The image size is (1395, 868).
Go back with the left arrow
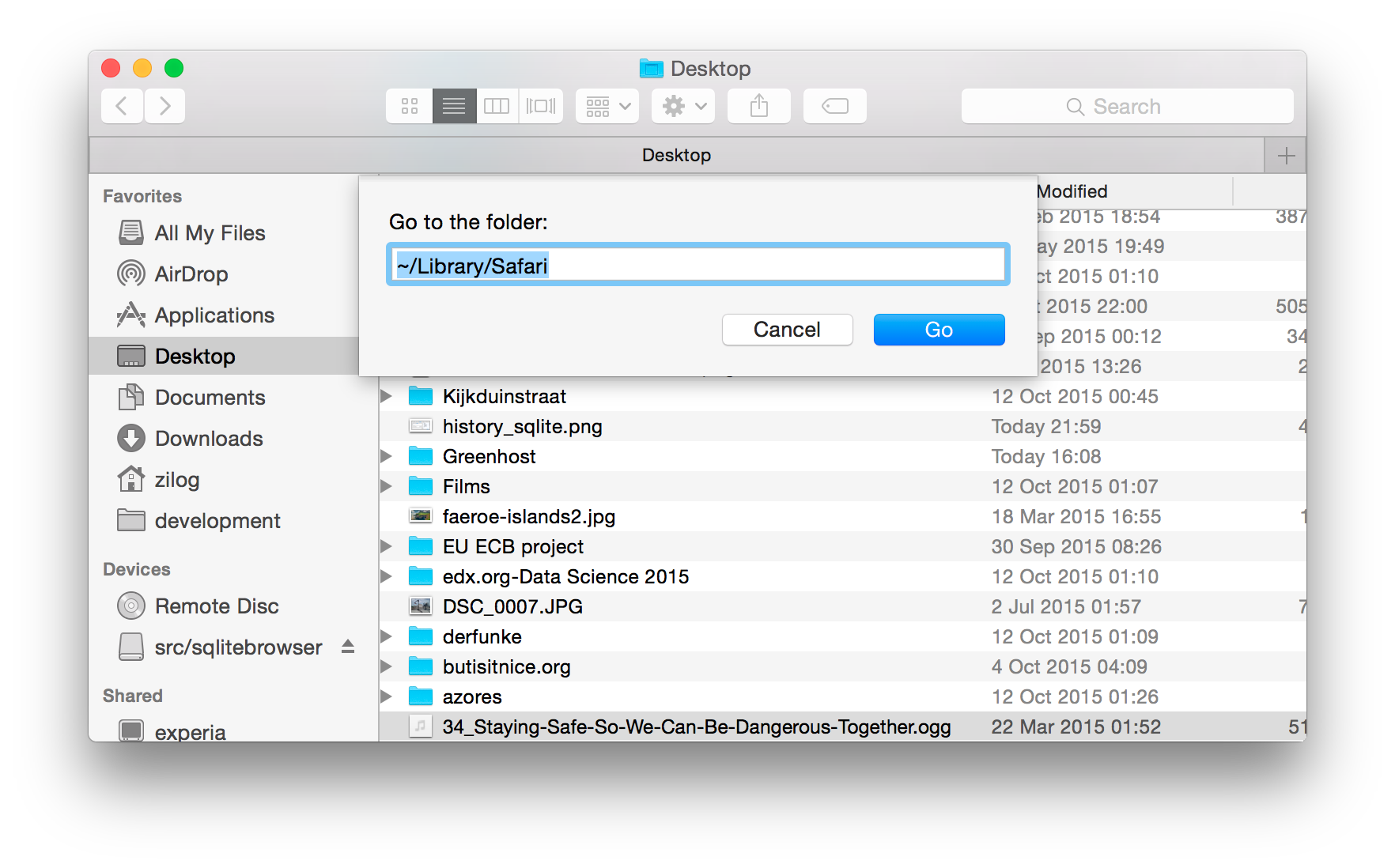click(122, 106)
